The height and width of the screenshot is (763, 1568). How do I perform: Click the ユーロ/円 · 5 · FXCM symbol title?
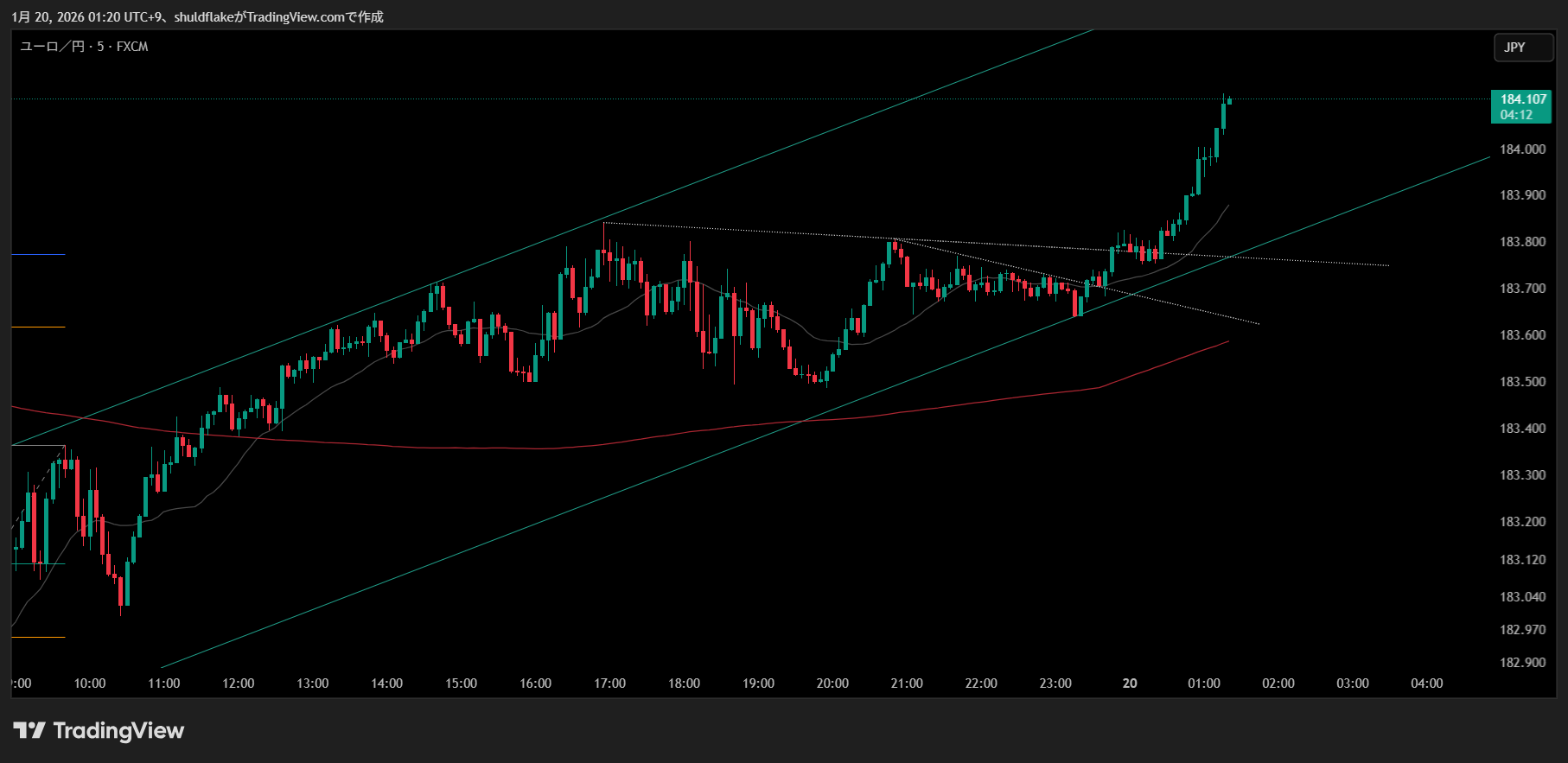pos(84,47)
